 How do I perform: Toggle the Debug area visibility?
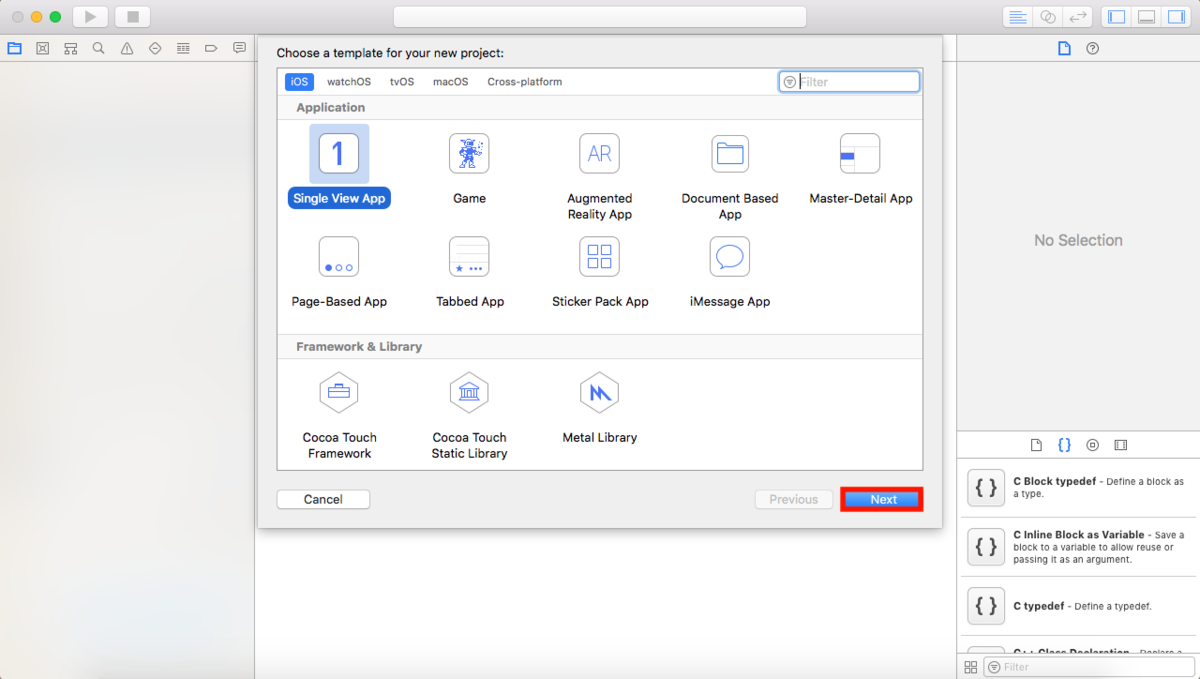[1147, 17]
